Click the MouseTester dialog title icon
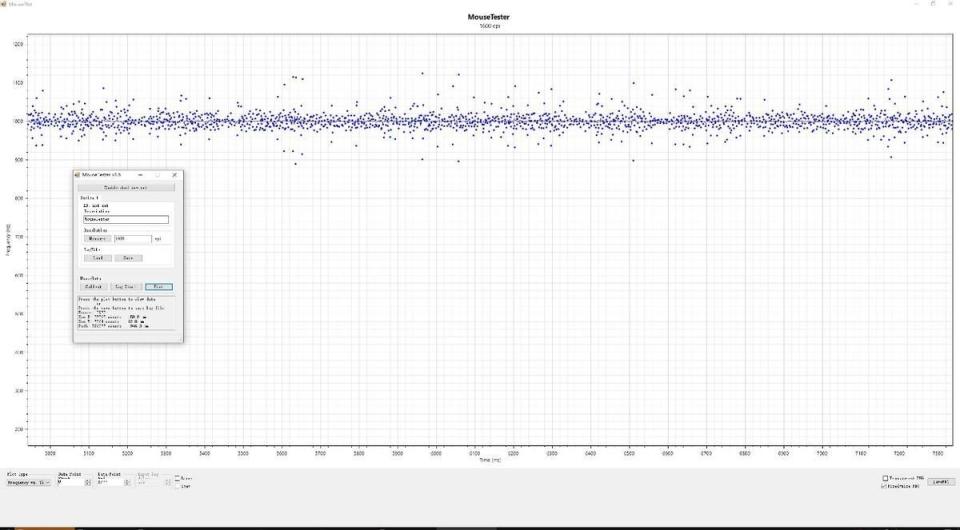This screenshot has width=960, height=530. tap(77, 175)
